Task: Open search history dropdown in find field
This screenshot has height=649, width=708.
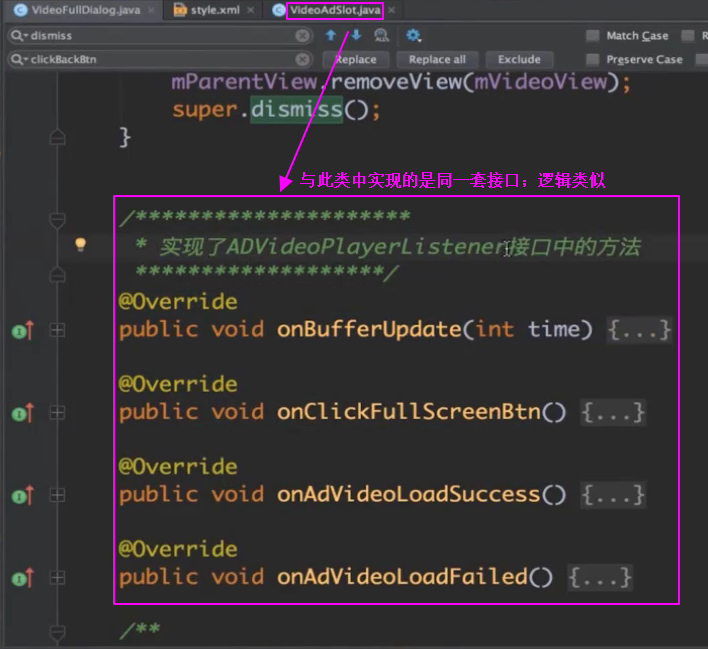Action: [x=19, y=36]
